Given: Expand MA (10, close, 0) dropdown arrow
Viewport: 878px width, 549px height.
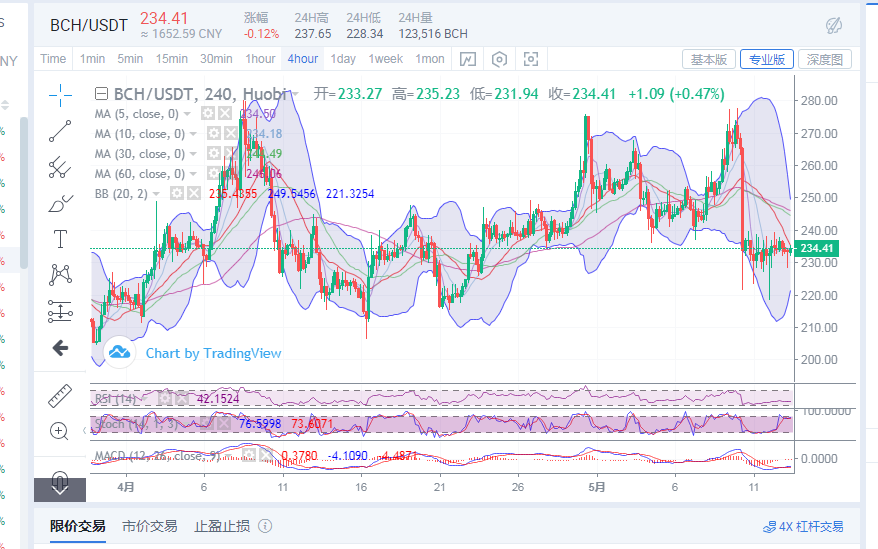Looking at the screenshot, I should (193, 134).
